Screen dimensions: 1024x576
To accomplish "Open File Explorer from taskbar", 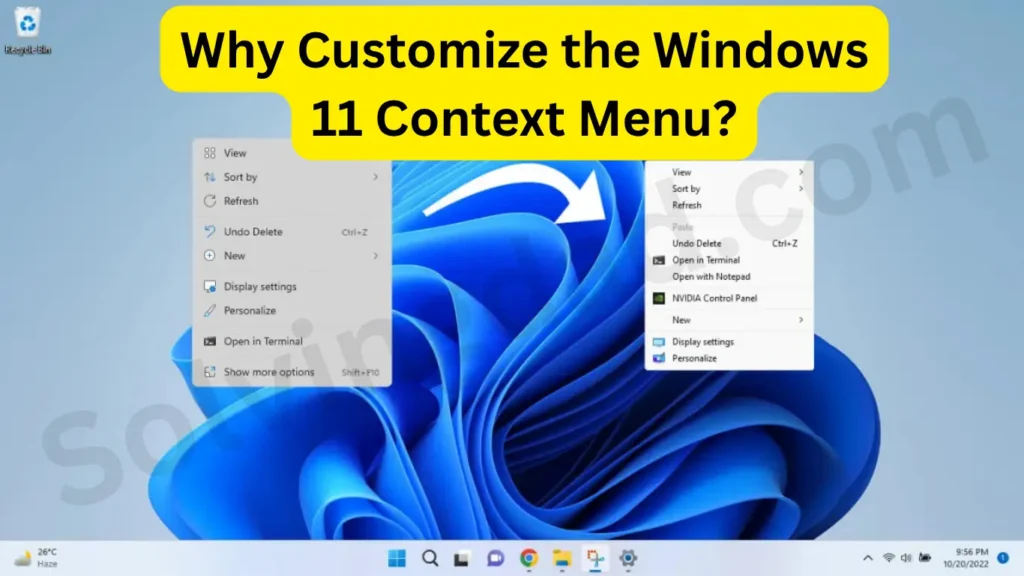I will click(562, 558).
